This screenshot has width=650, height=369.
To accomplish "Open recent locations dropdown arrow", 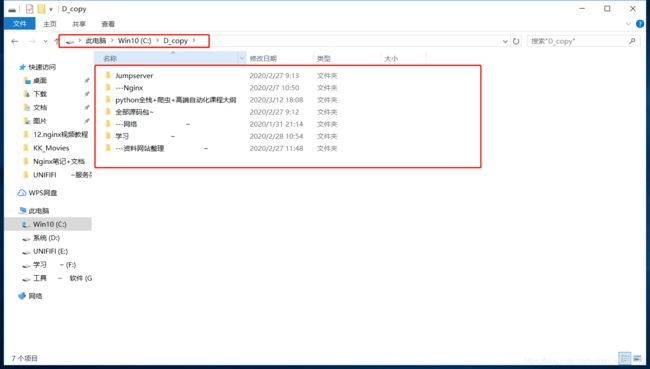I will click(45, 41).
